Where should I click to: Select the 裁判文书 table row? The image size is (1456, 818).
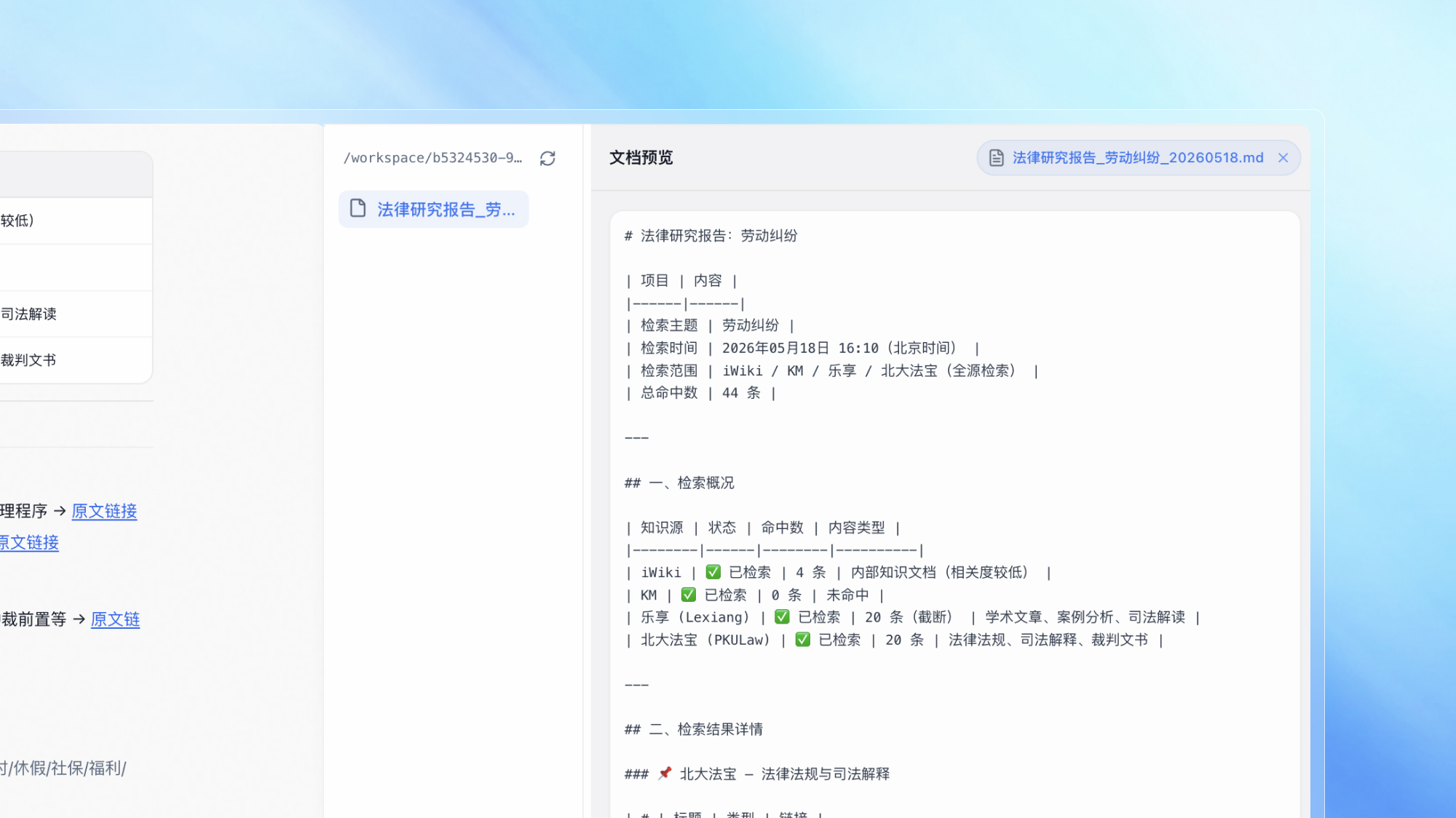coord(76,360)
